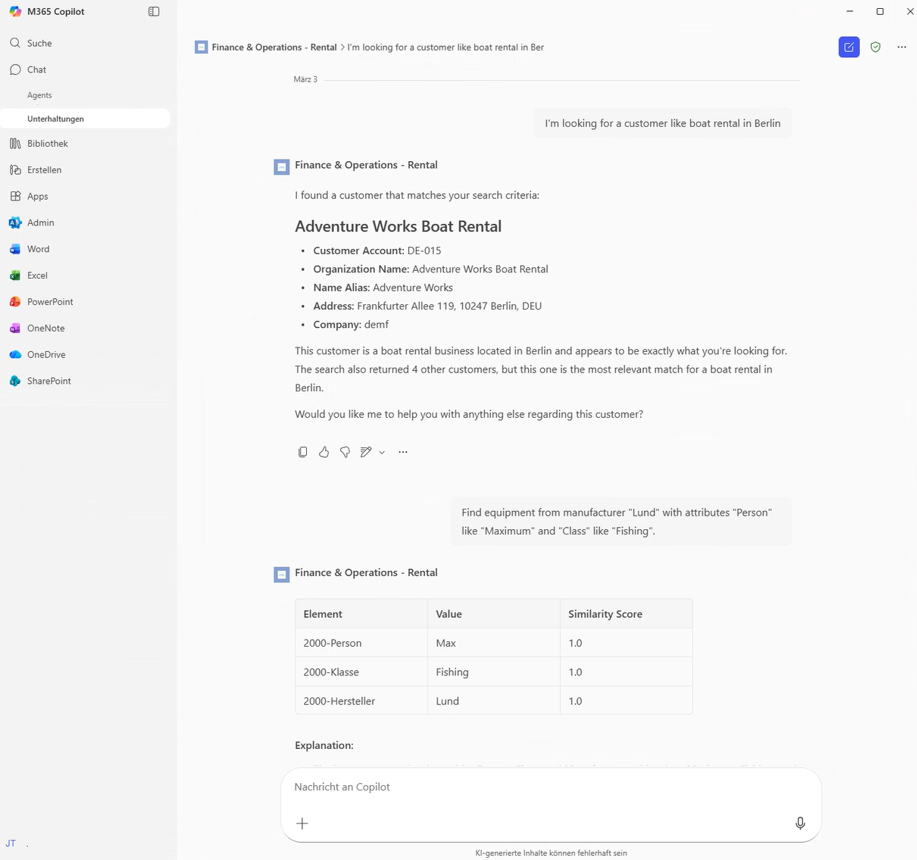Select Unterhaltungen in the sidebar
917x860 pixels.
coord(56,119)
